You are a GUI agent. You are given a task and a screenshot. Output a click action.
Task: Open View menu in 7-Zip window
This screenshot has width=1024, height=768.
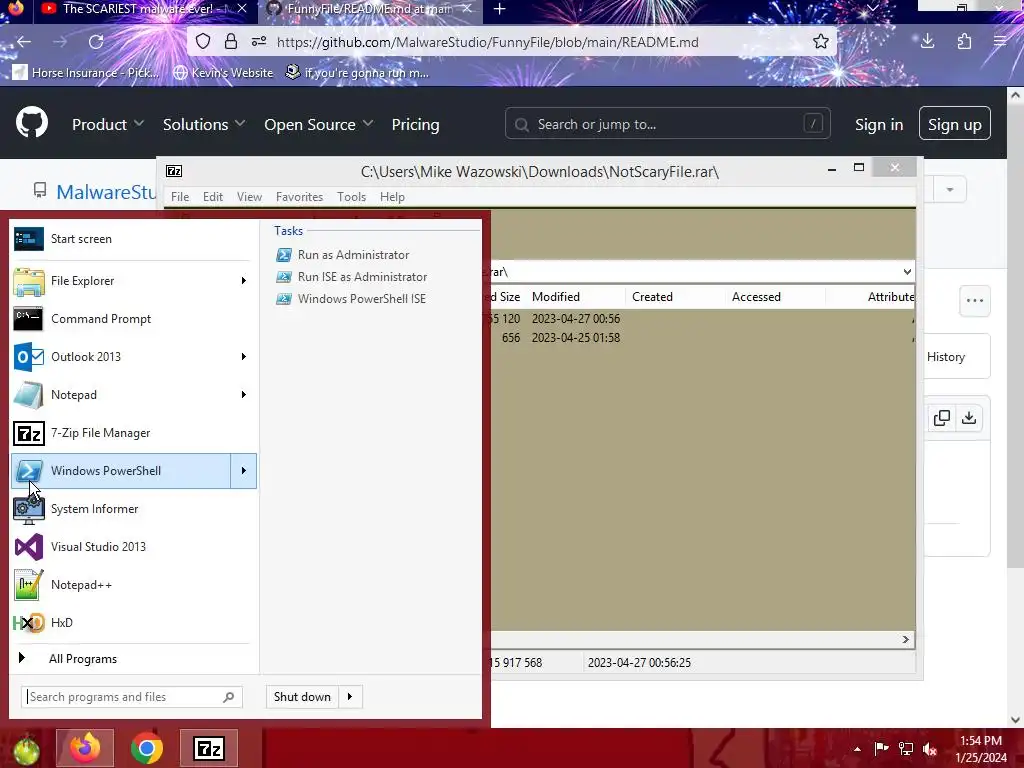tap(249, 197)
